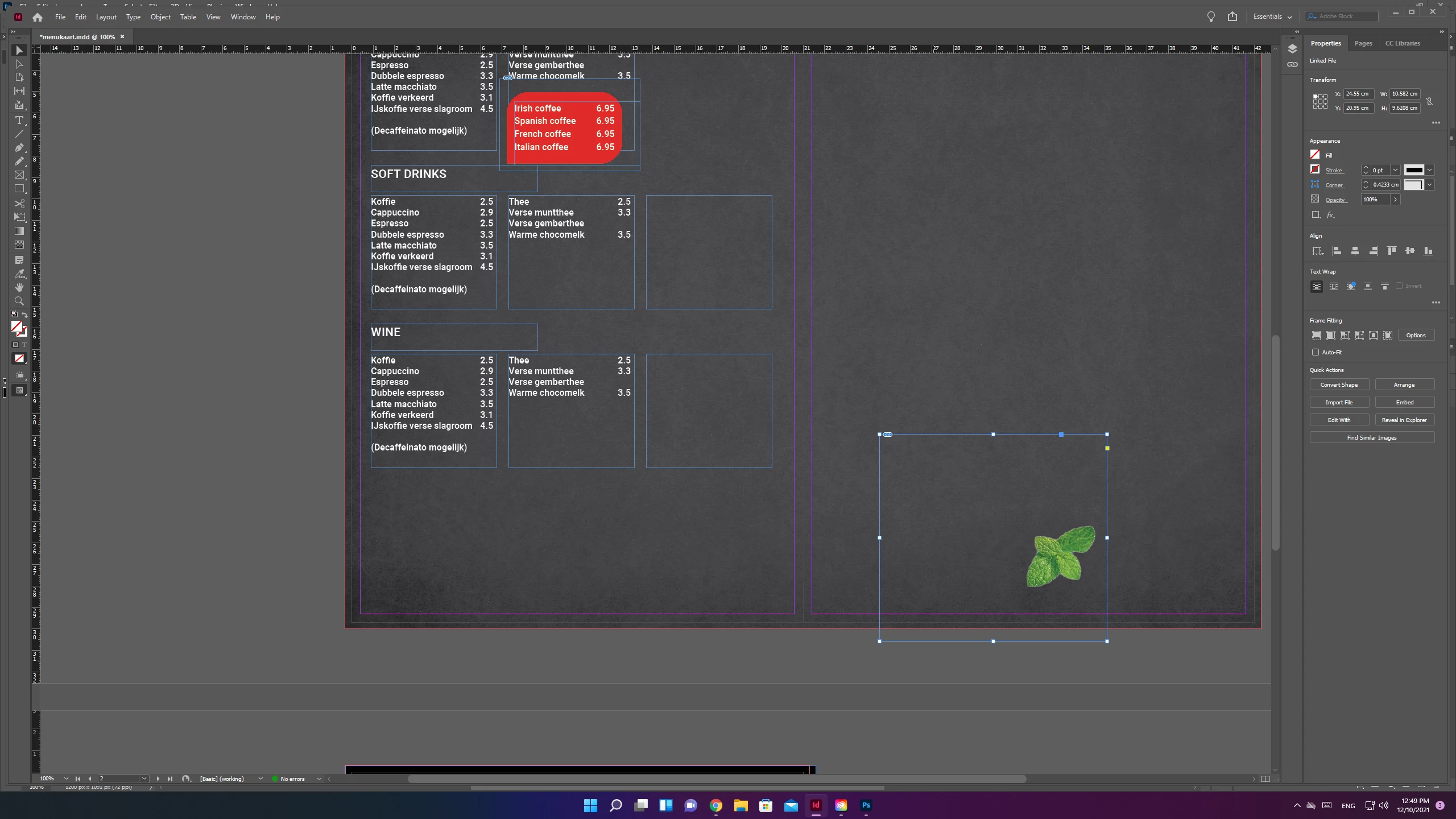Select the Type tool
This screenshot has height=819, width=1456.
click(x=19, y=120)
